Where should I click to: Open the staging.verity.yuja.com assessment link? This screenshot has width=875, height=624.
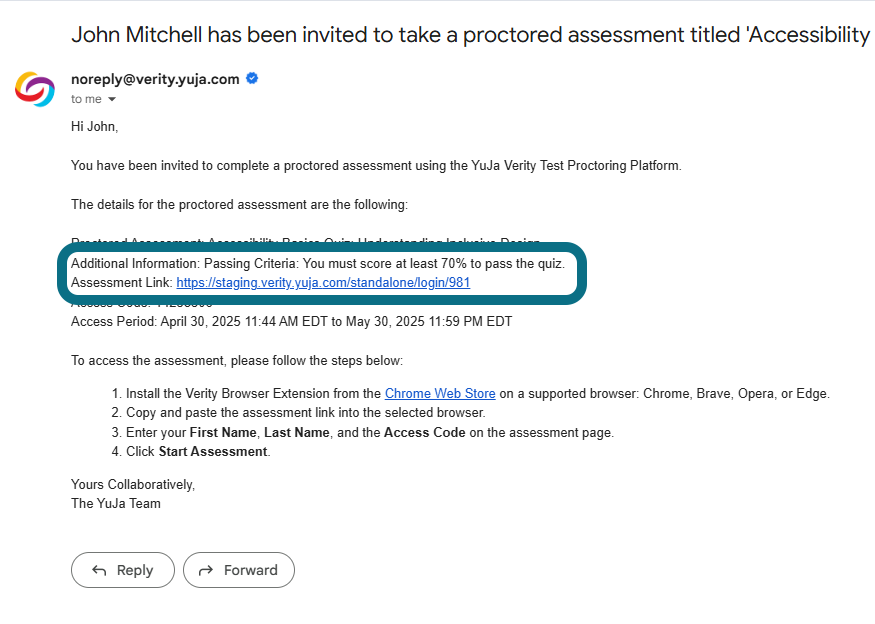click(323, 282)
